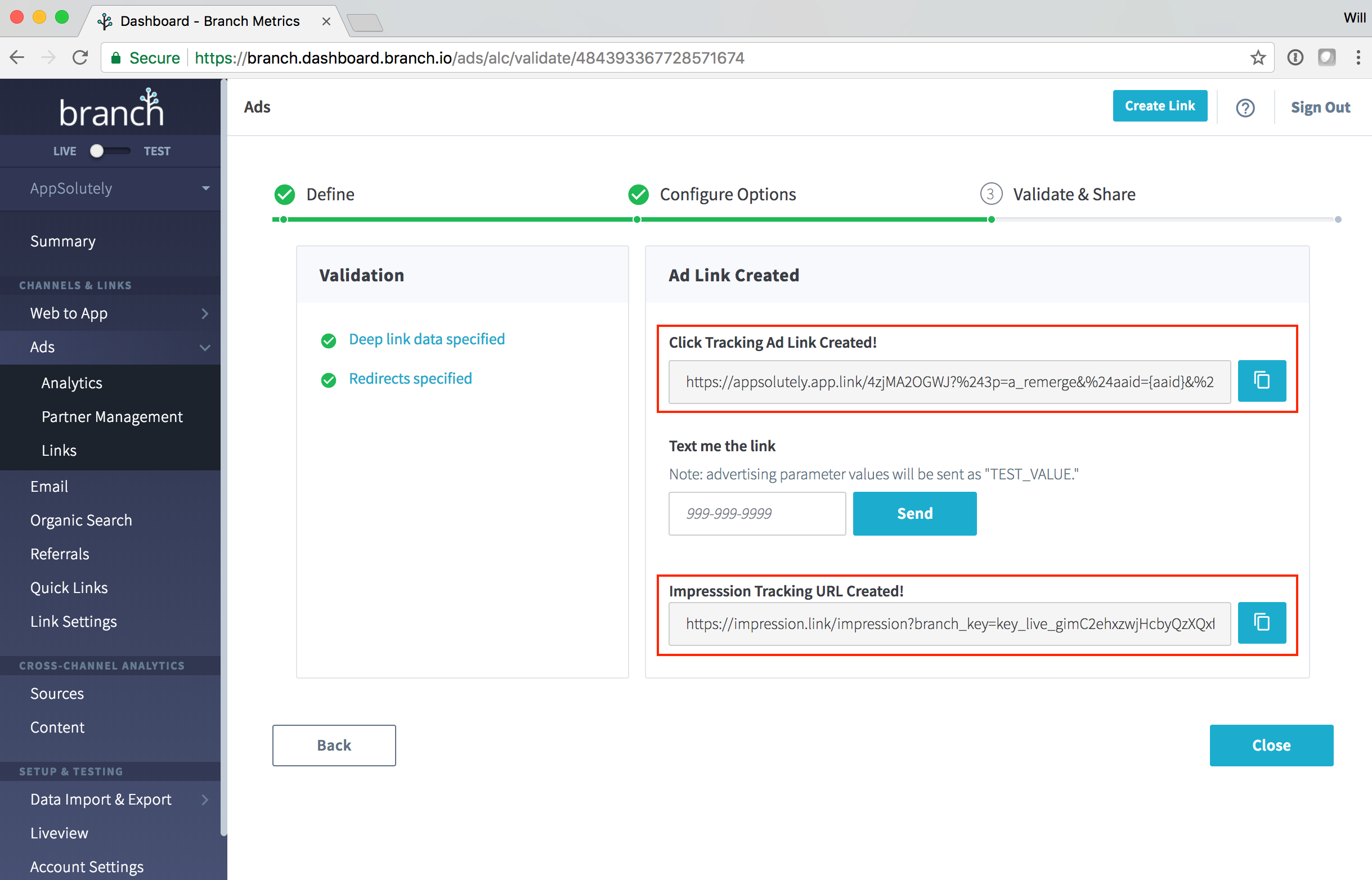Bookmark this page with the star icon

pyautogui.click(x=1257, y=58)
